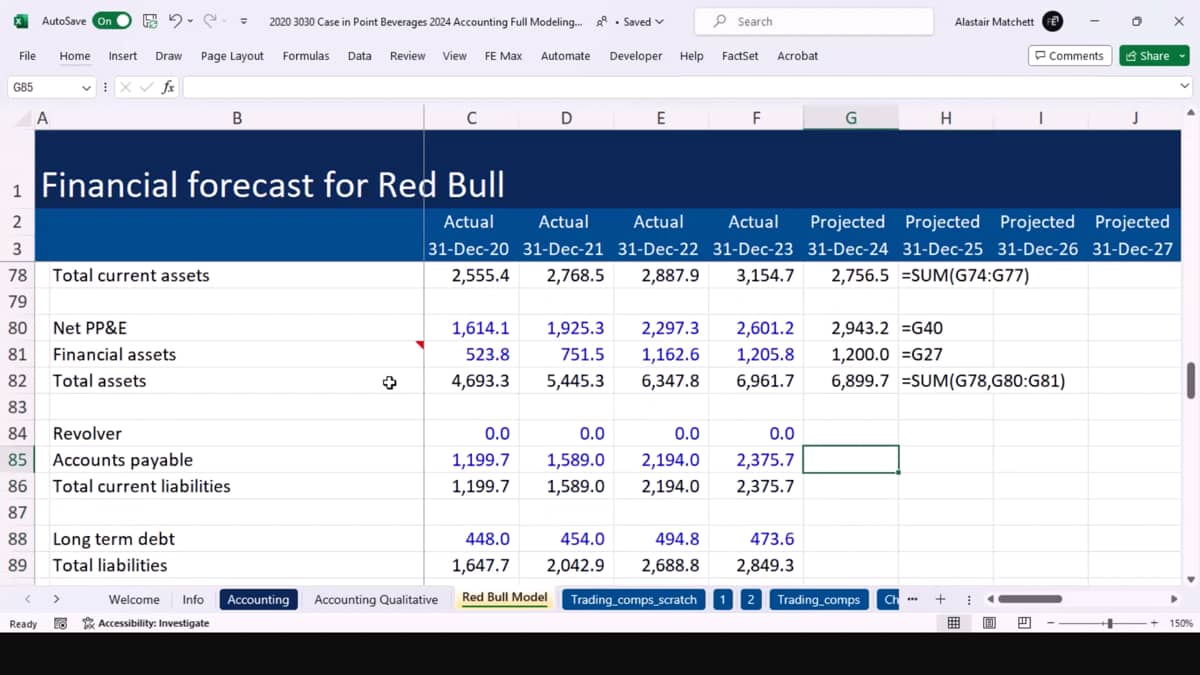Open the Developer ribbon tab
The image size is (1200, 675).
(637, 56)
